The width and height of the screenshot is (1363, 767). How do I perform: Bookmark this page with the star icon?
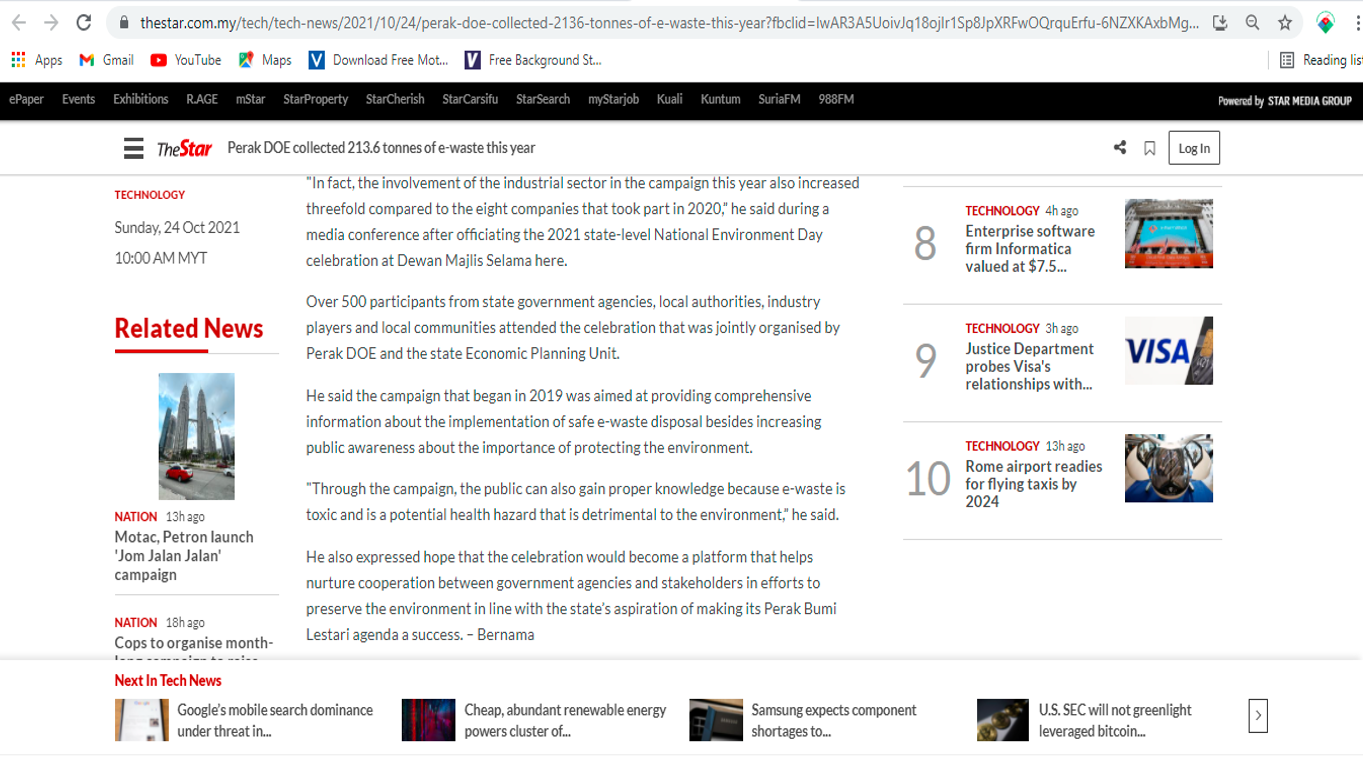[1286, 22]
